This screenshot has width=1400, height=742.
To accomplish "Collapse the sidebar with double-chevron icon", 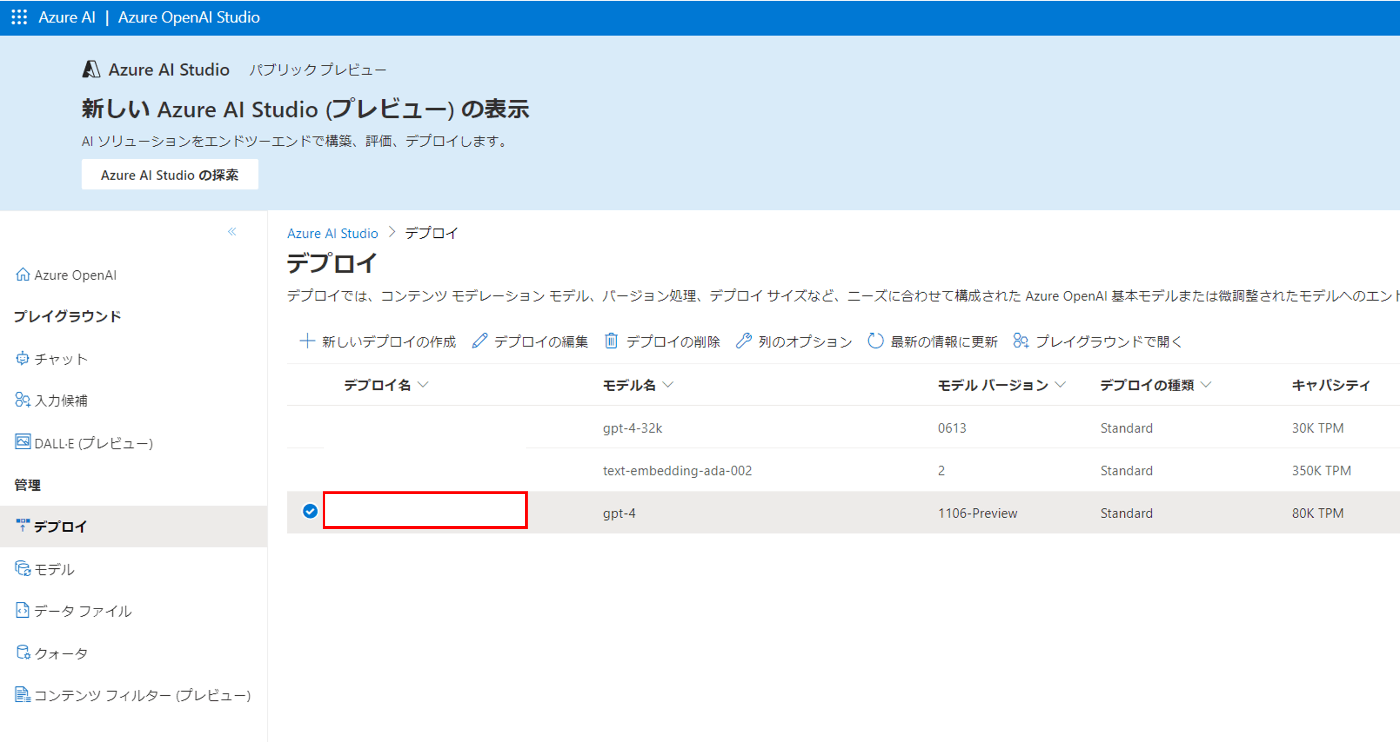I will pos(232,232).
